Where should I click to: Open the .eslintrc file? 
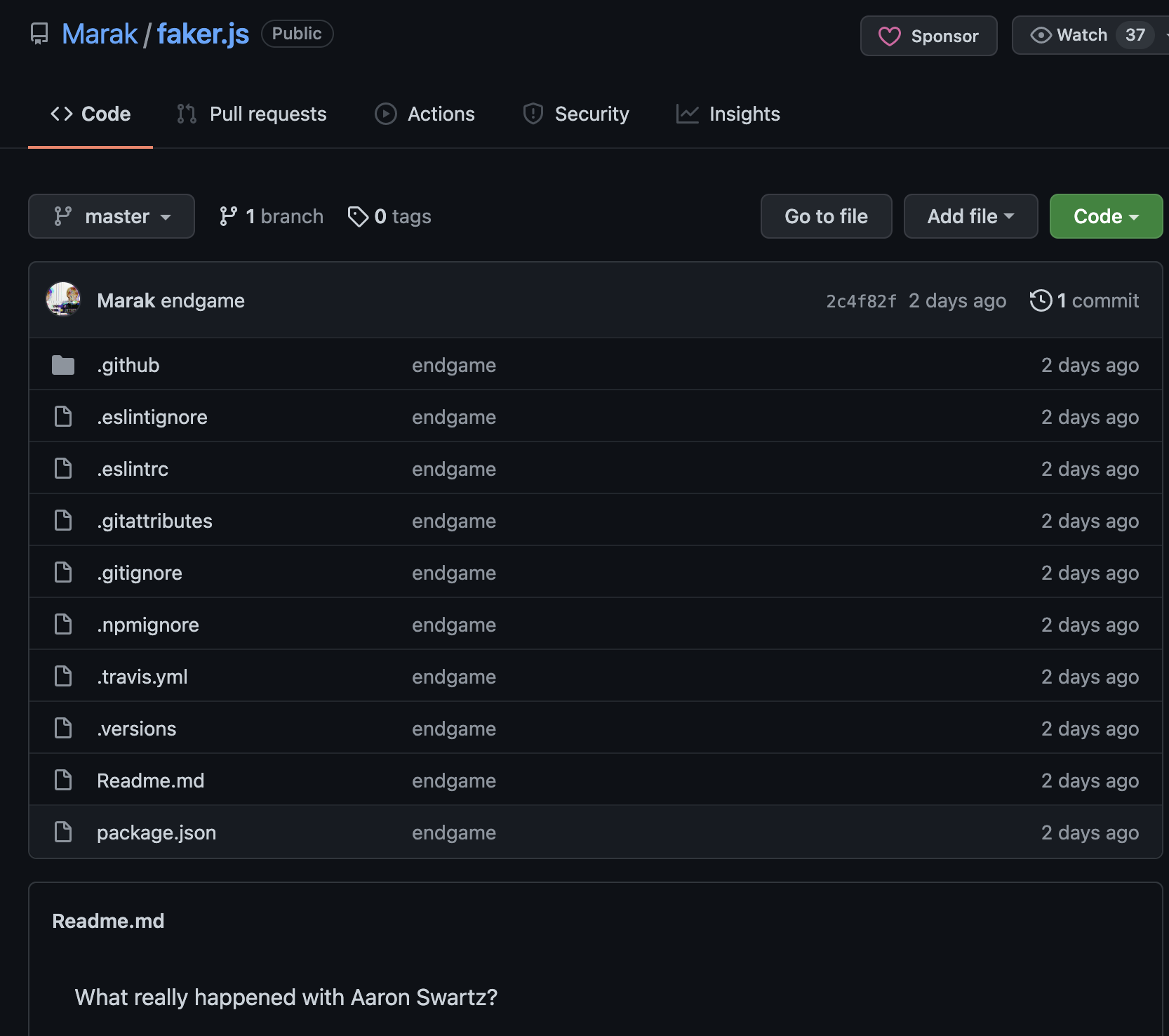(133, 469)
